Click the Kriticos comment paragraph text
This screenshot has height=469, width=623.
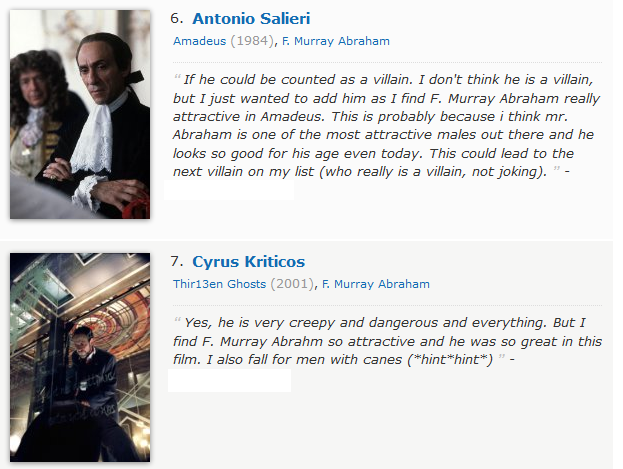[x=387, y=341]
